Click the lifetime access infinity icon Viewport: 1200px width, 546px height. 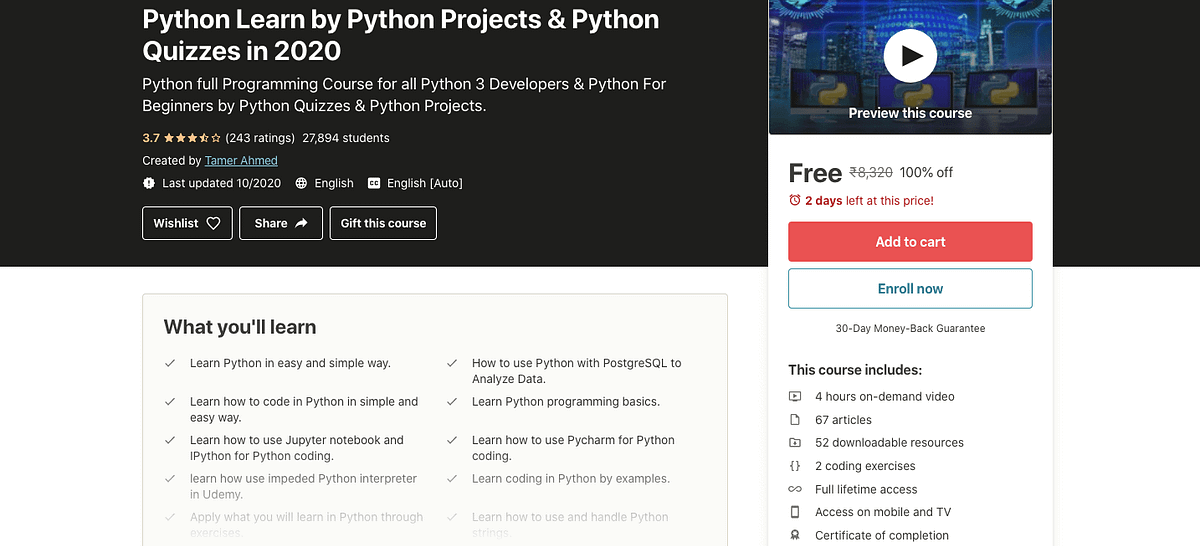tap(795, 489)
